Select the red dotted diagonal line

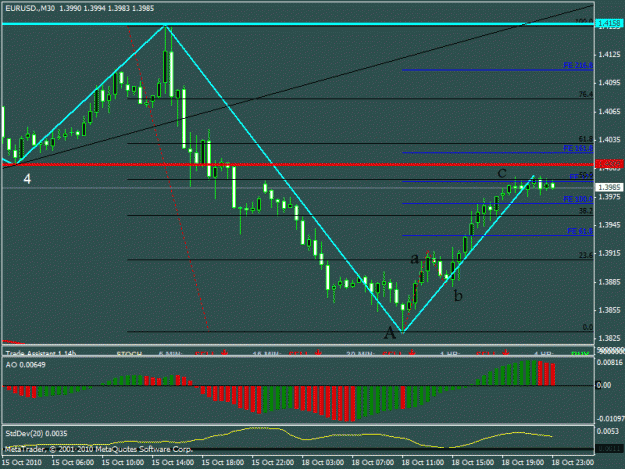(x=168, y=179)
